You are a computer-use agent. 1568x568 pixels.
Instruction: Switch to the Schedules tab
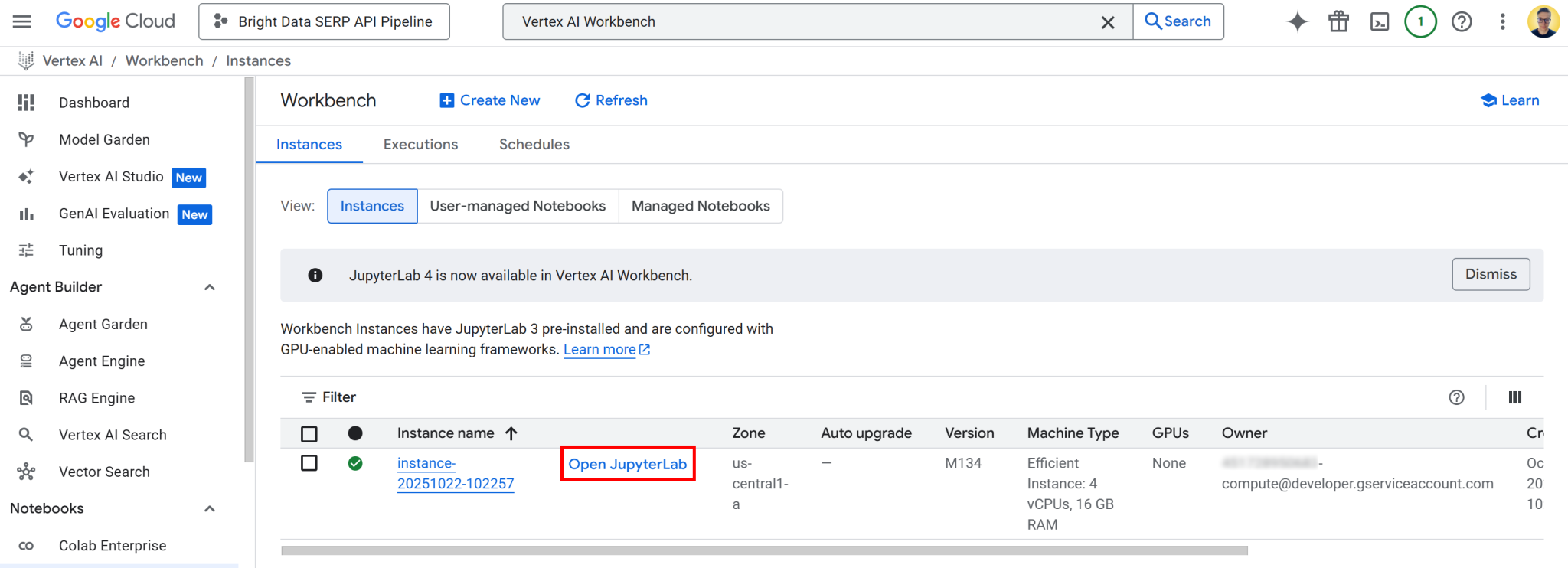click(534, 145)
